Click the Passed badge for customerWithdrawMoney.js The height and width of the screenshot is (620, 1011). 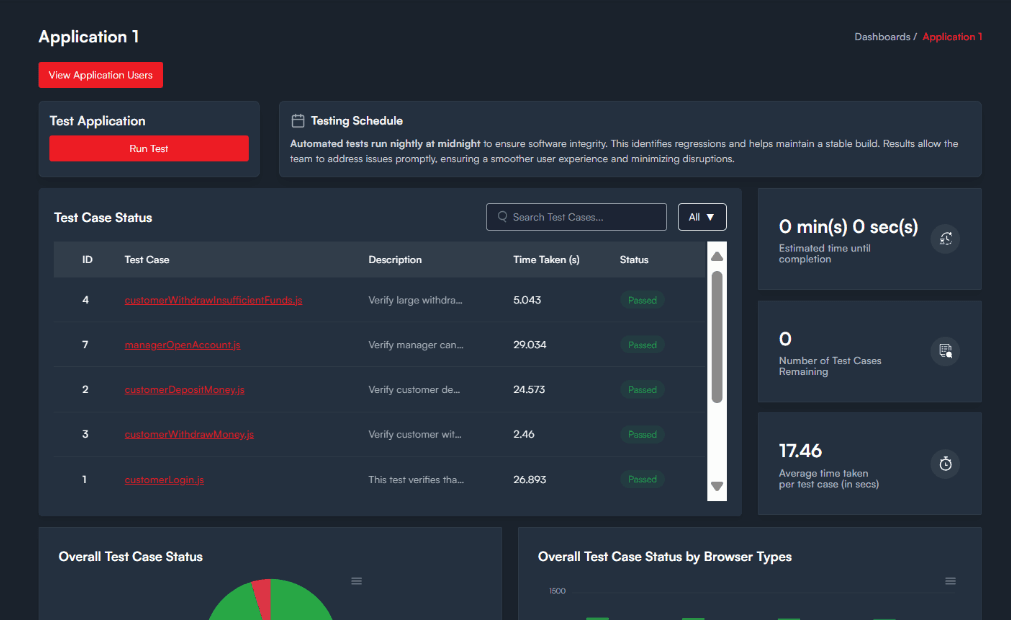click(x=642, y=434)
